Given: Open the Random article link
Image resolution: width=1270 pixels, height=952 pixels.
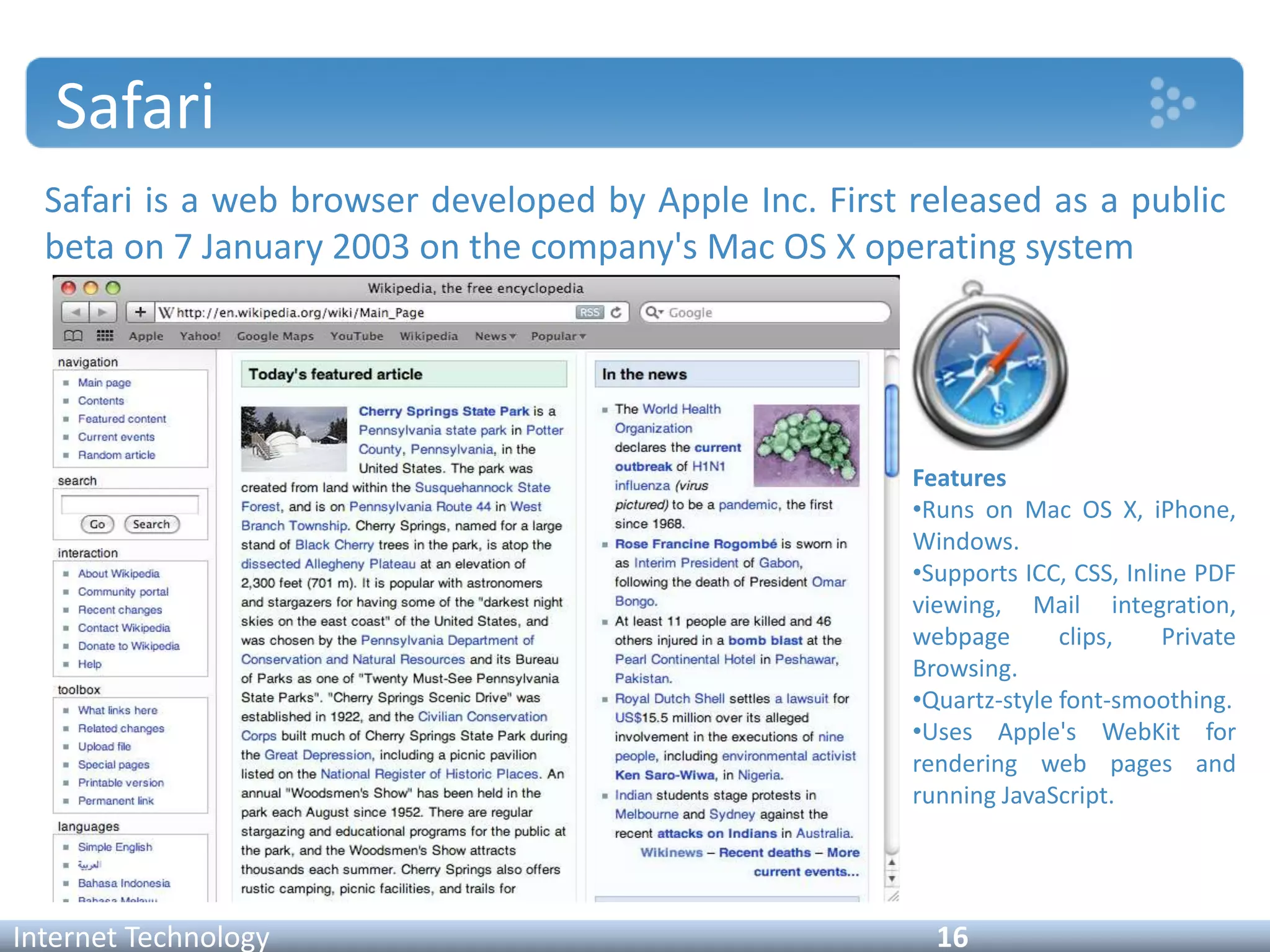Looking at the screenshot, I should 117,454.
